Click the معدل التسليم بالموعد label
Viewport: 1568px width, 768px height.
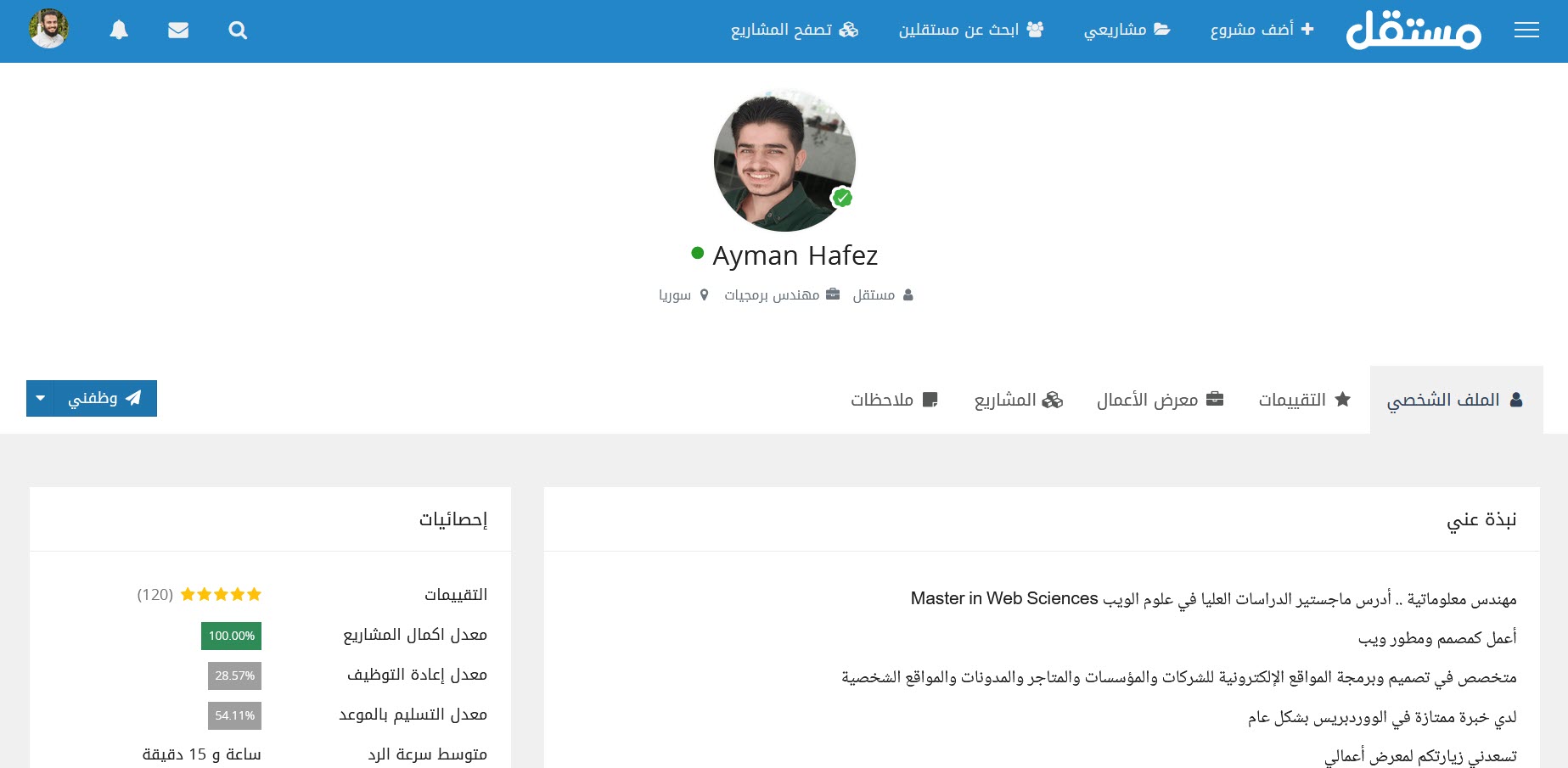[413, 715]
